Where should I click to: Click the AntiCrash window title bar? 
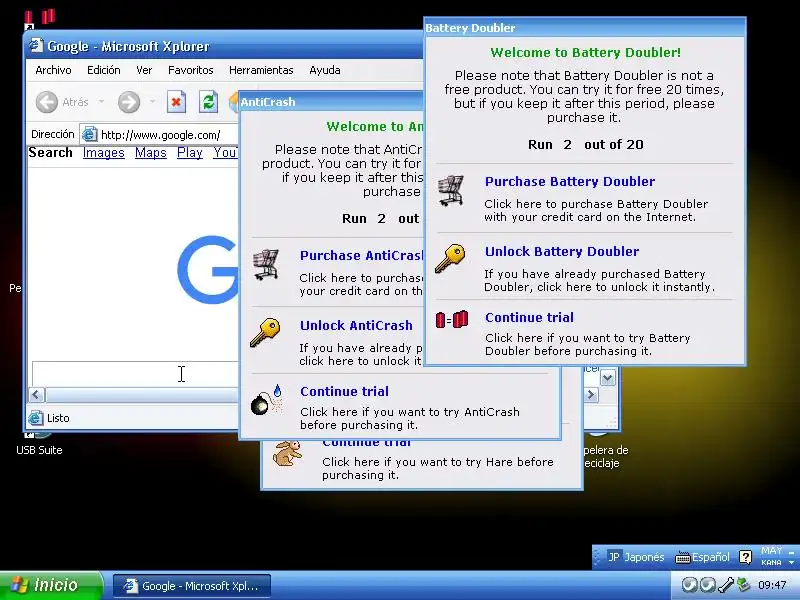pyautogui.click(x=332, y=102)
